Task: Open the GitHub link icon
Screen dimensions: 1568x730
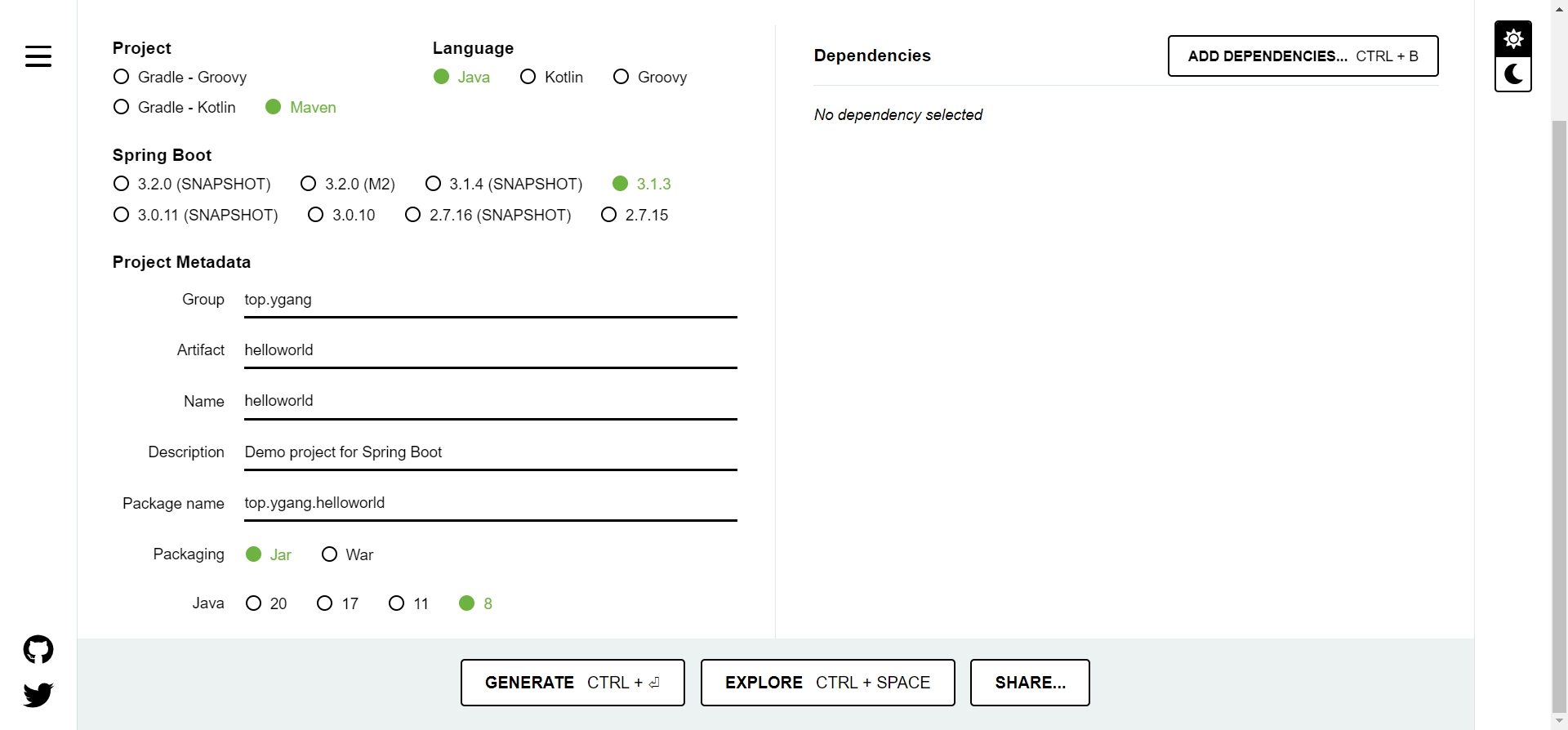Action: point(38,650)
